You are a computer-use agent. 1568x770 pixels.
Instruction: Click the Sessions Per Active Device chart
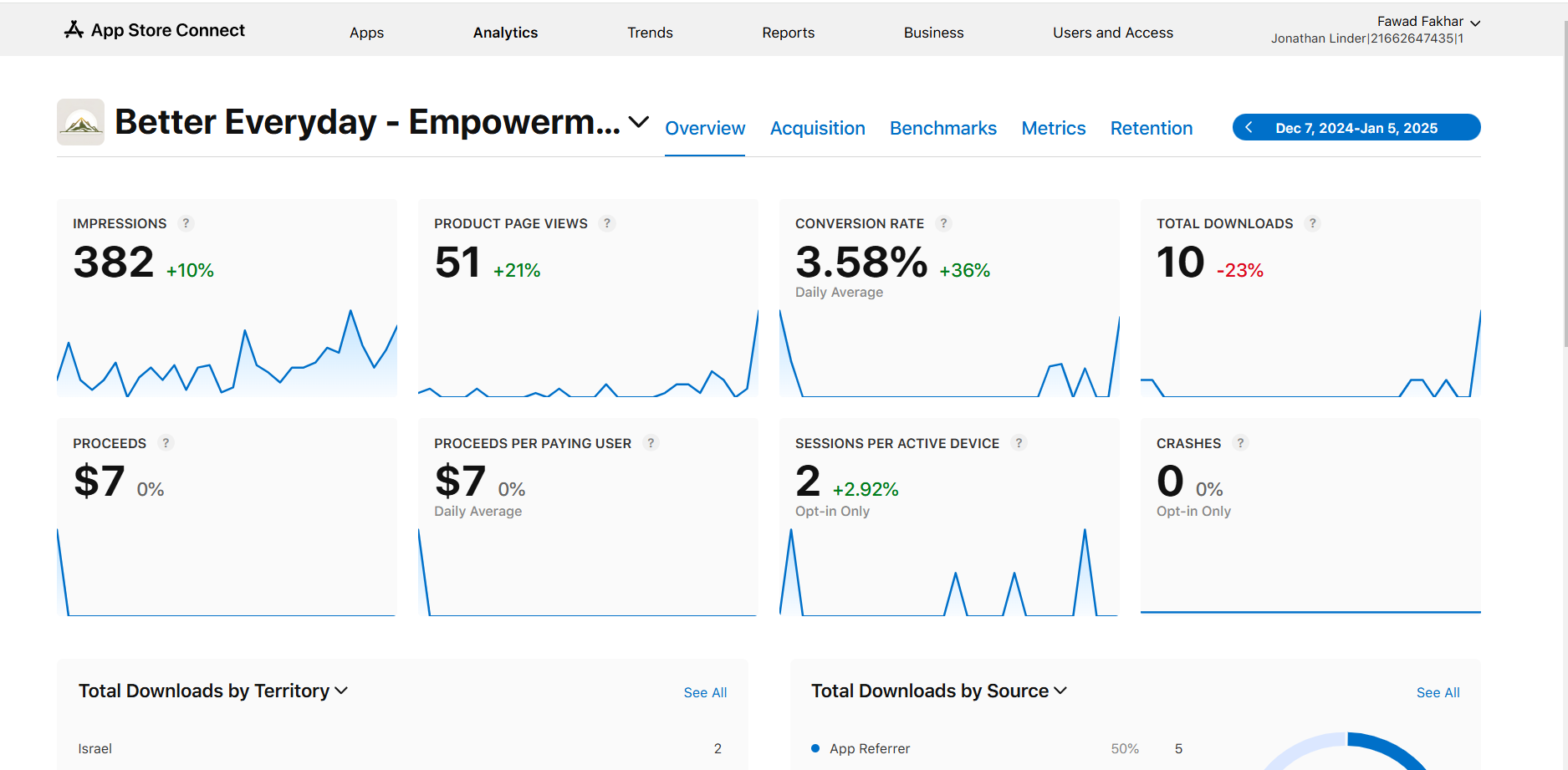949,572
